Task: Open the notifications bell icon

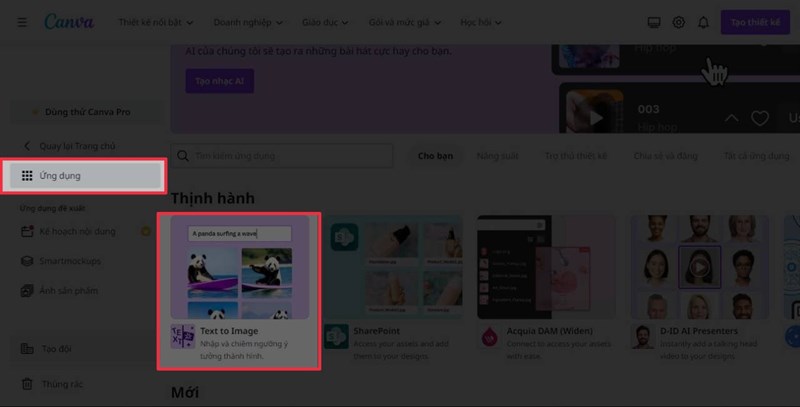Action: [704, 22]
